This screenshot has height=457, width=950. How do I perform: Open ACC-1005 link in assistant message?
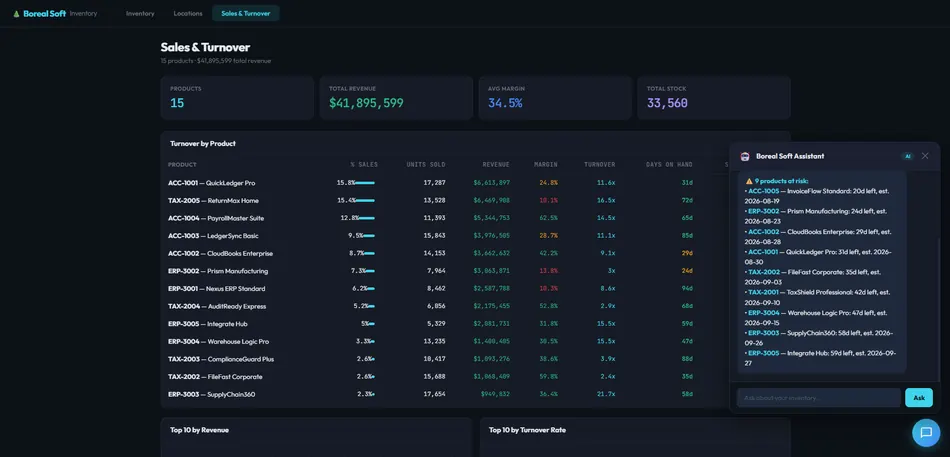coord(763,191)
